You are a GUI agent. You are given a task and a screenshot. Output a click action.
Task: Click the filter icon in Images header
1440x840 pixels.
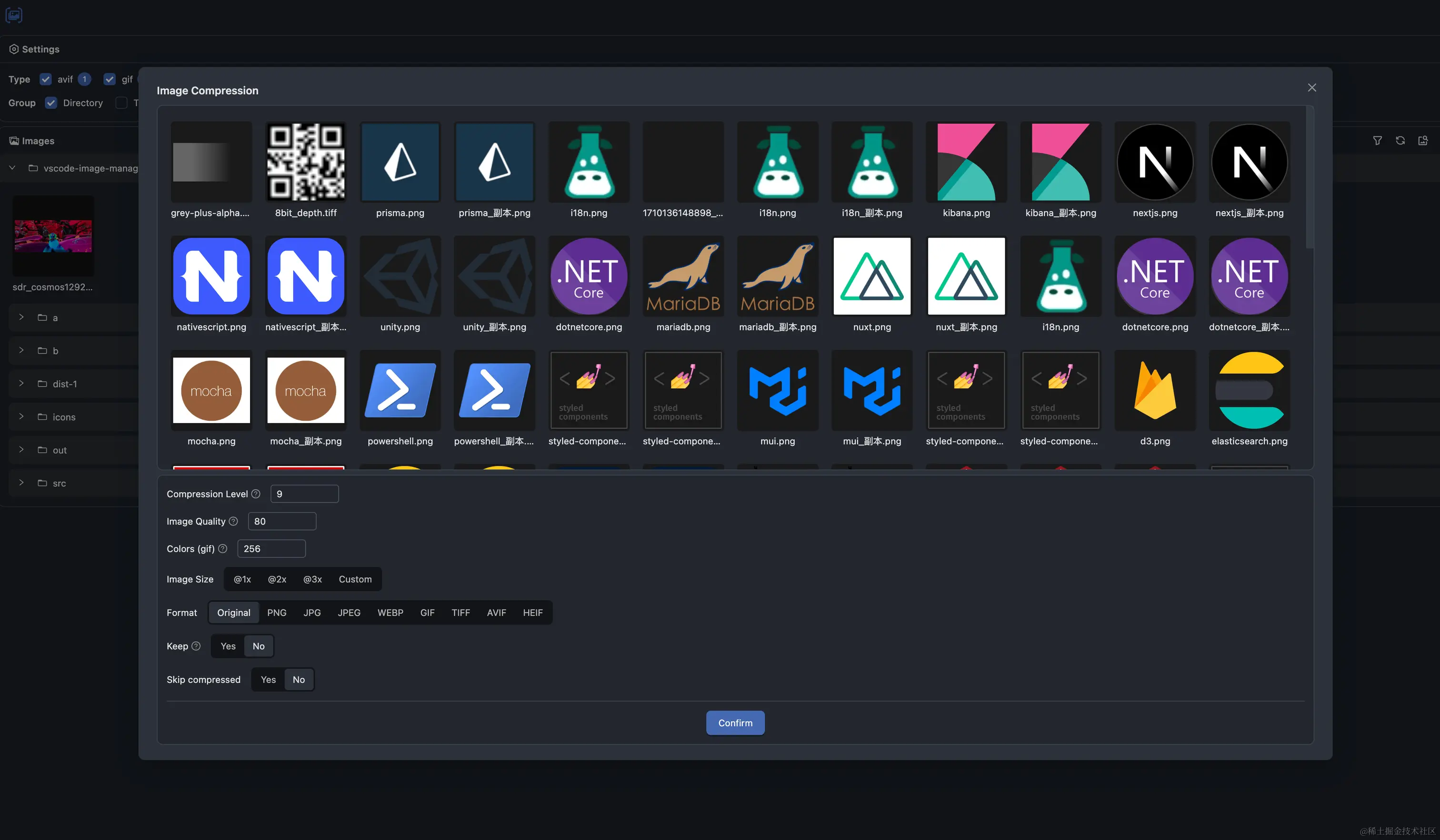[1377, 140]
